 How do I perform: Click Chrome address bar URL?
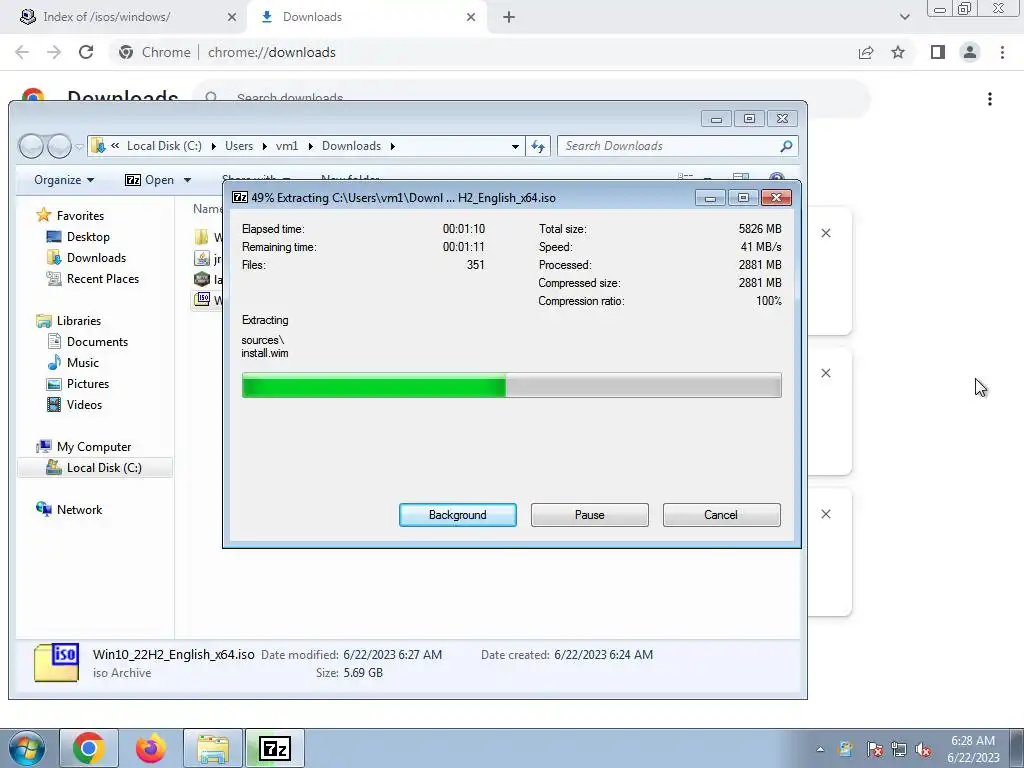272,52
